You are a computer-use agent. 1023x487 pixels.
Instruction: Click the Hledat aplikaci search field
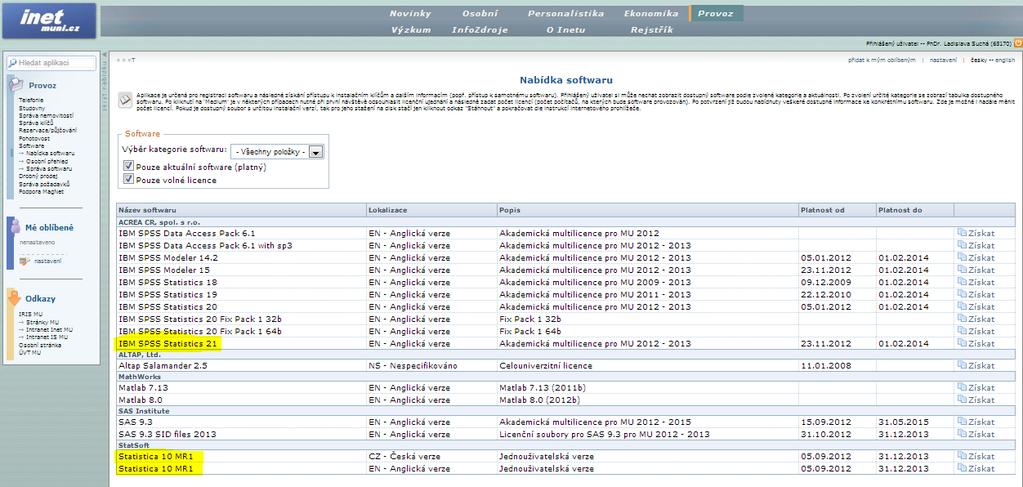pyautogui.click(x=52, y=63)
